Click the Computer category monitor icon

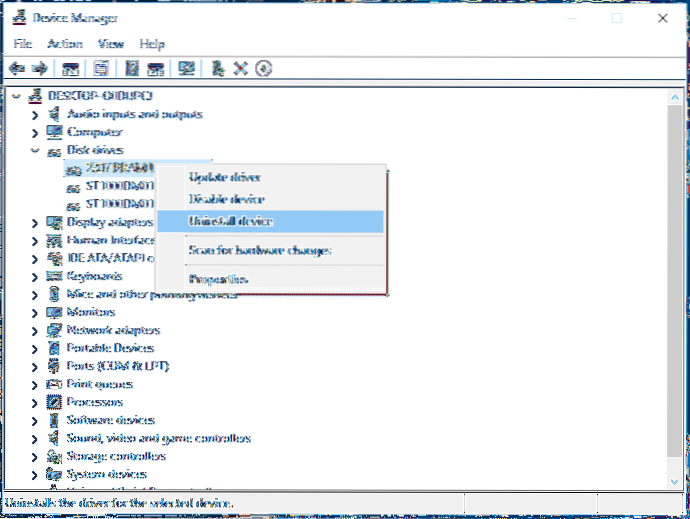[x=54, y=132]
